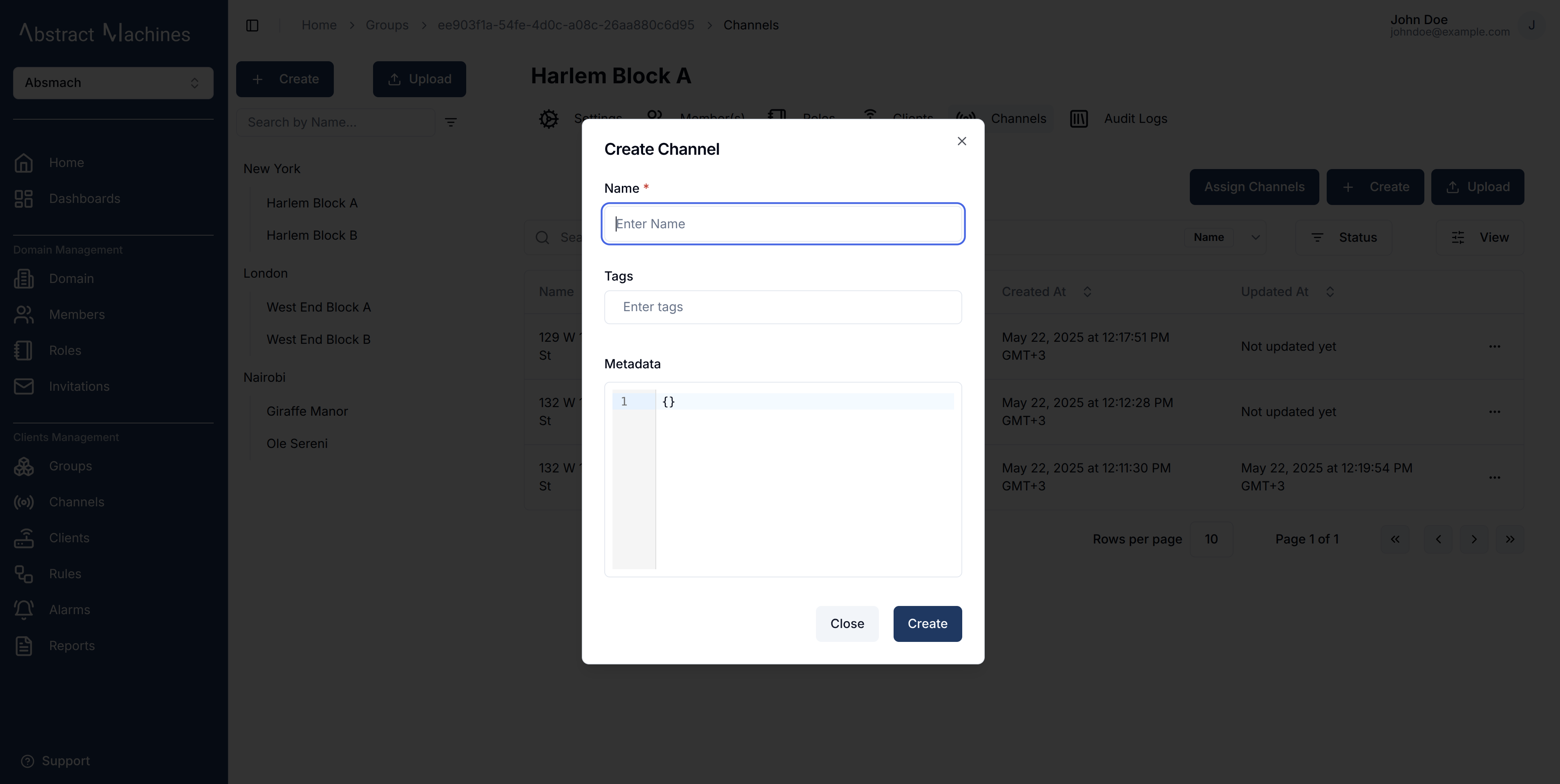
Task: Go to the next page
Action: tap(1474, 539)
